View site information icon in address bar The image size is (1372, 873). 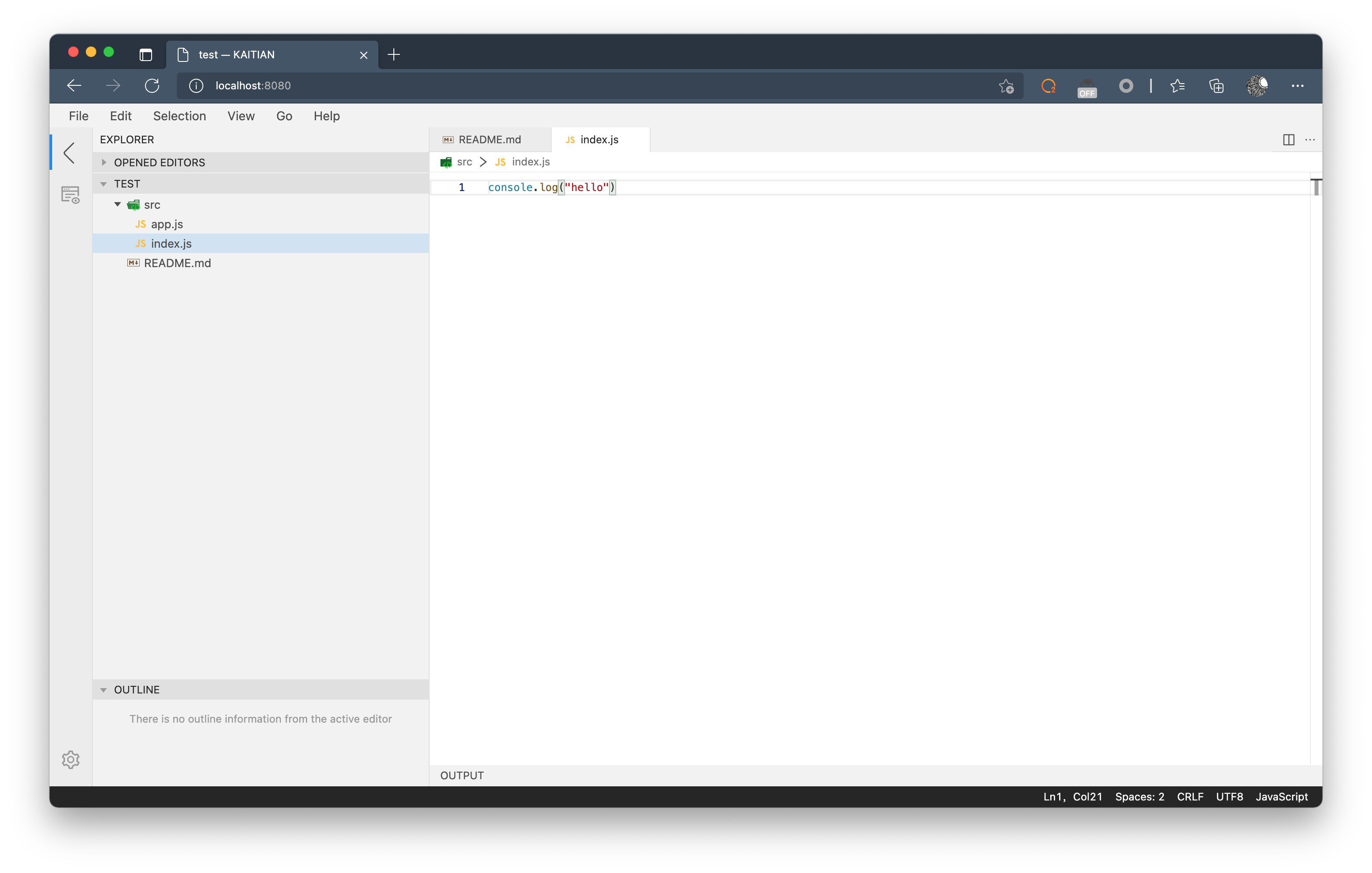(196, 85)
